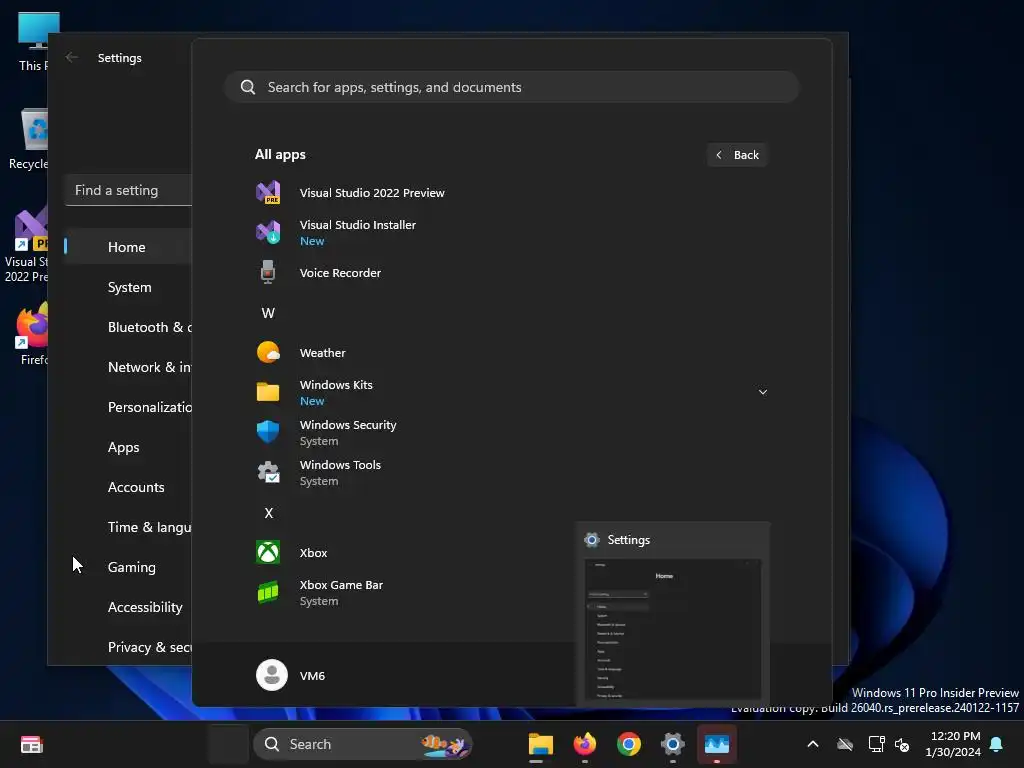
Task: Open Windows Security shield icon
Action: click(x=268, y=432)
